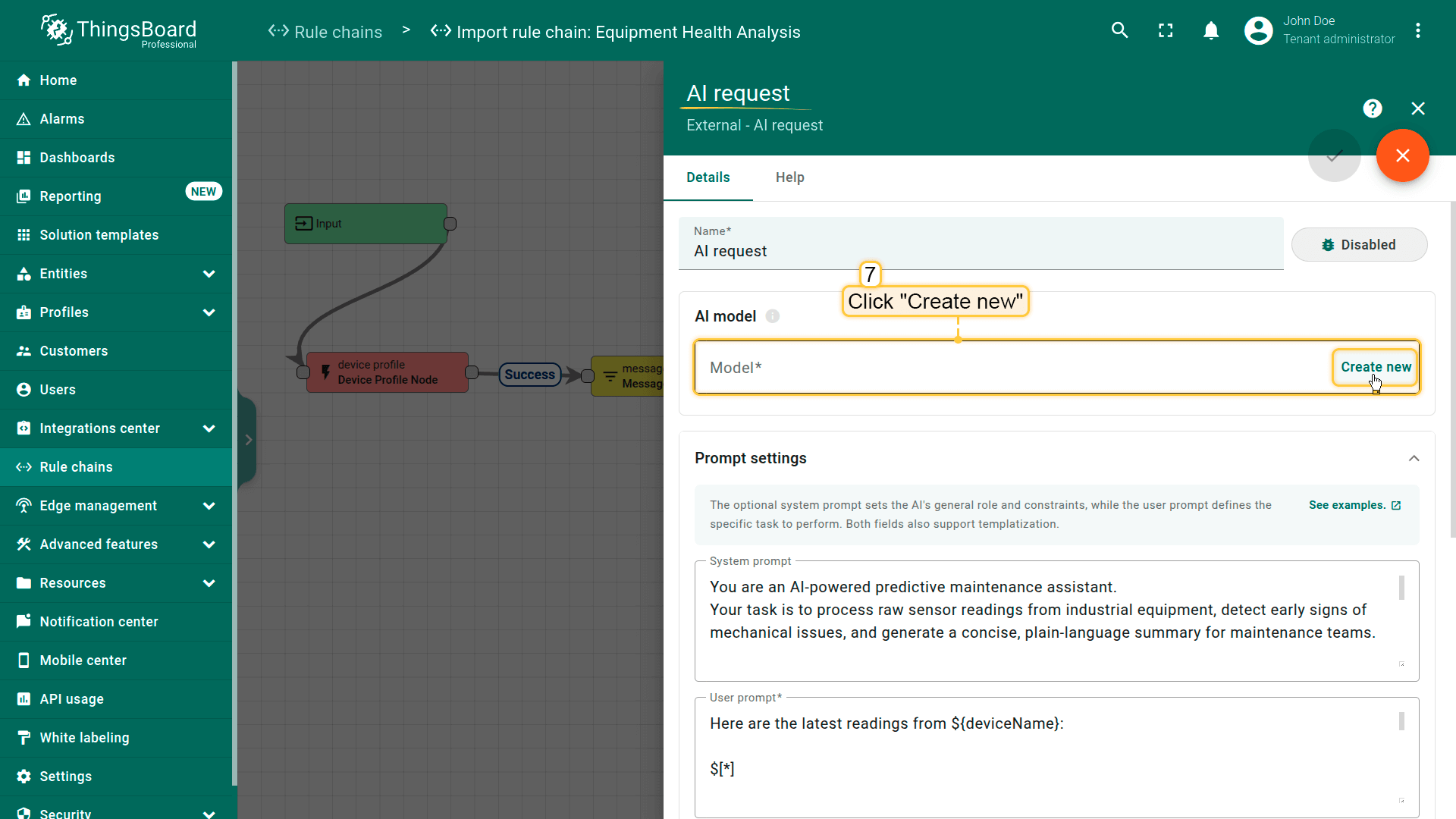Click the John Doe profile avatar

point(1258,30)
